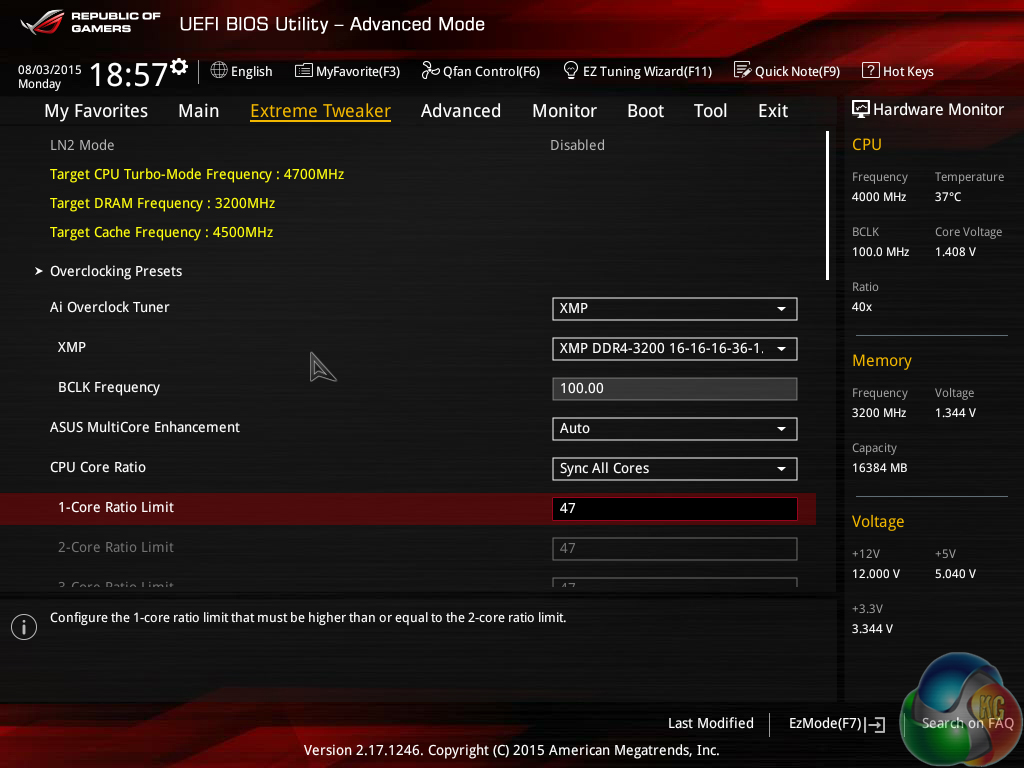Click the 18:57 clock time

(x=129, y=74)
